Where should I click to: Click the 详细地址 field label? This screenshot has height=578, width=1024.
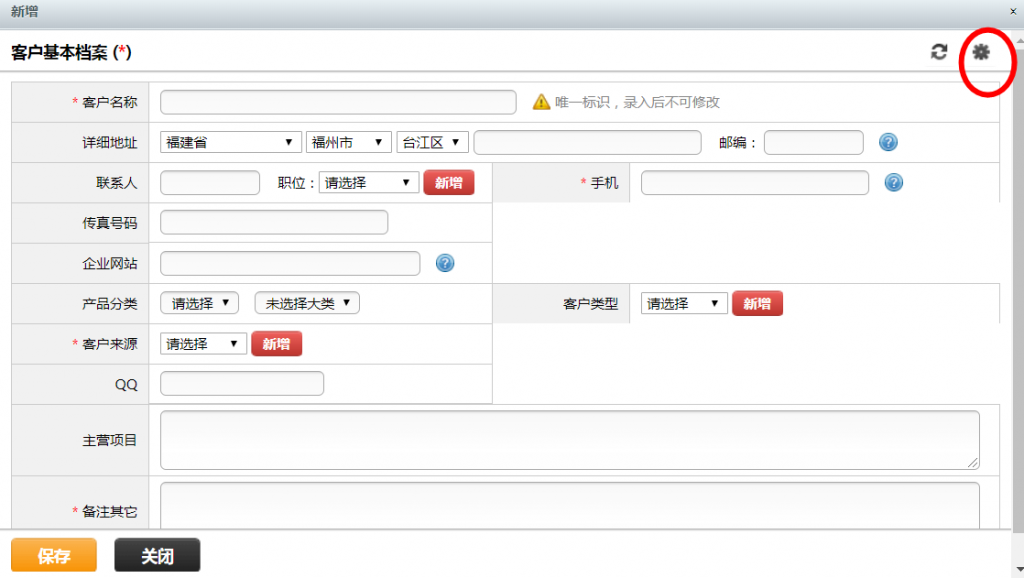click(110, 142)
